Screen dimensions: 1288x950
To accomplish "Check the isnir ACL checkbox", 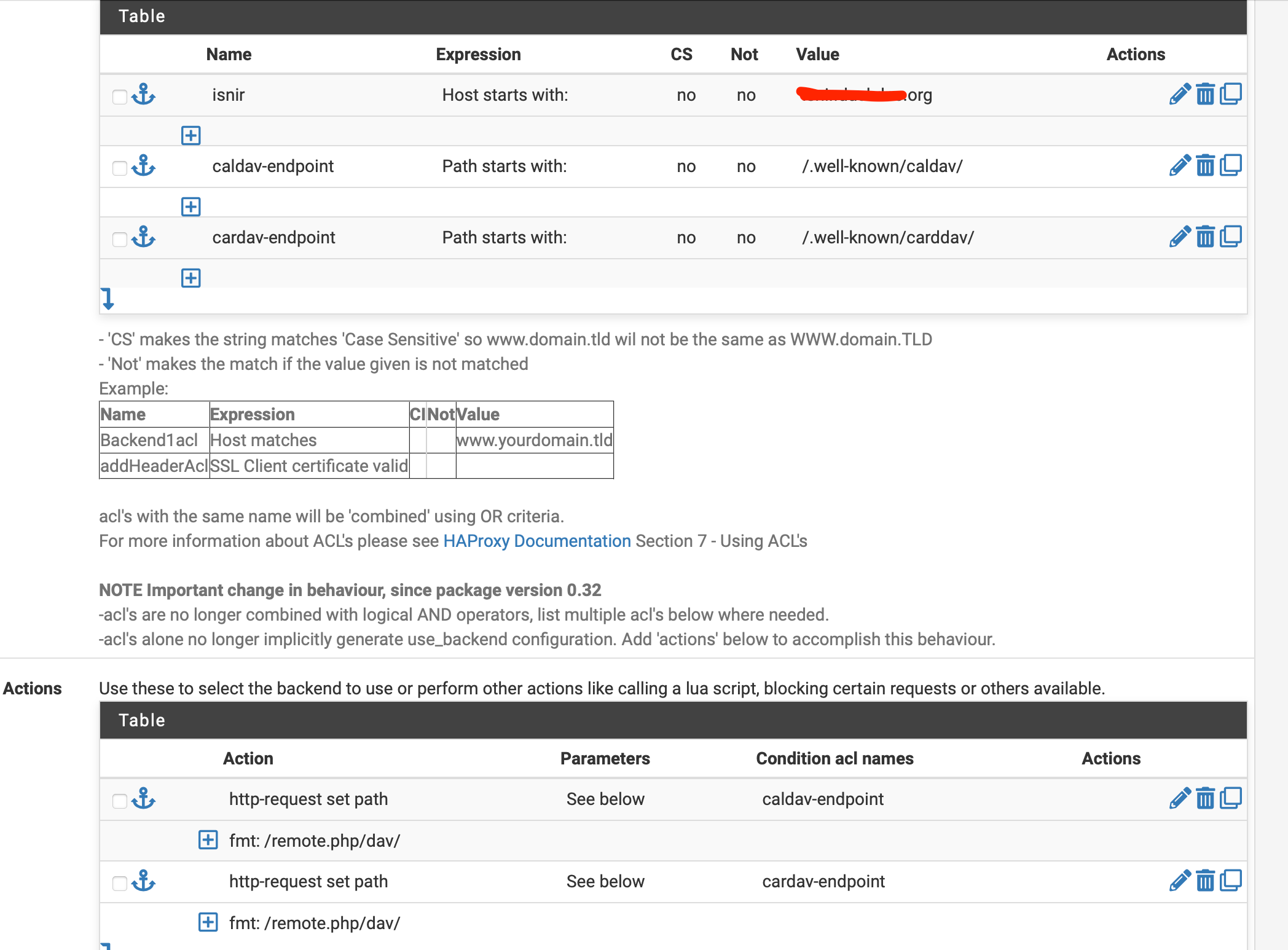I will (x=120, y=97).
